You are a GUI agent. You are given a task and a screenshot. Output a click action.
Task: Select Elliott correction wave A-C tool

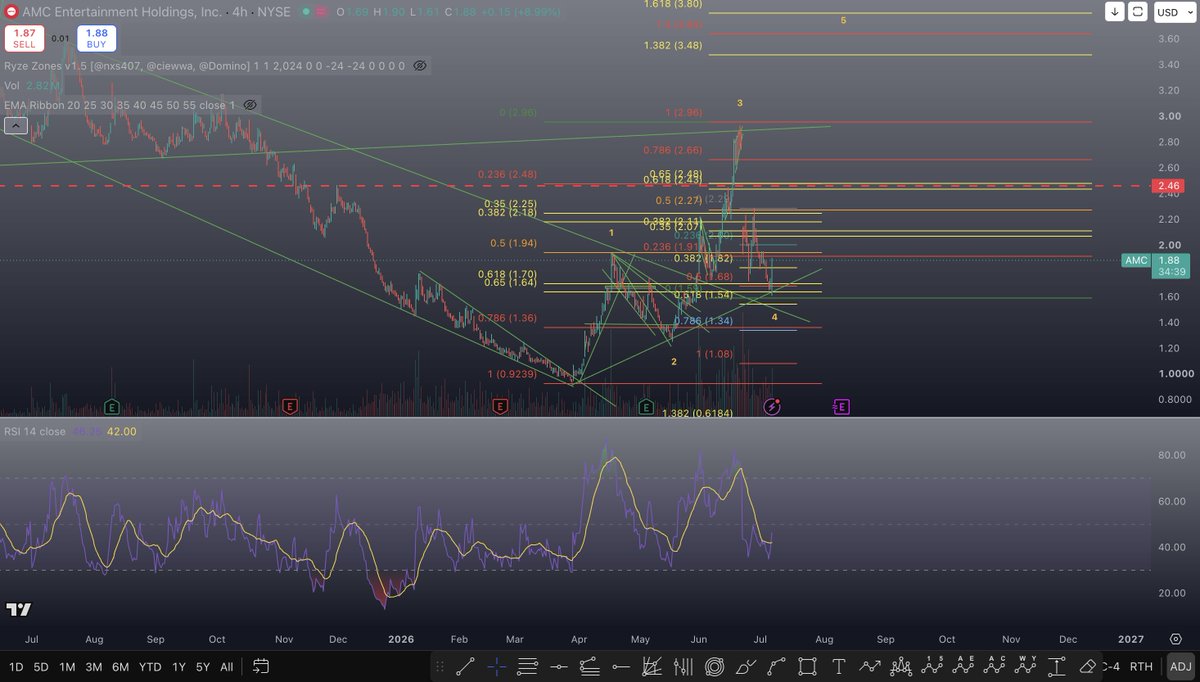coord(994,666)
